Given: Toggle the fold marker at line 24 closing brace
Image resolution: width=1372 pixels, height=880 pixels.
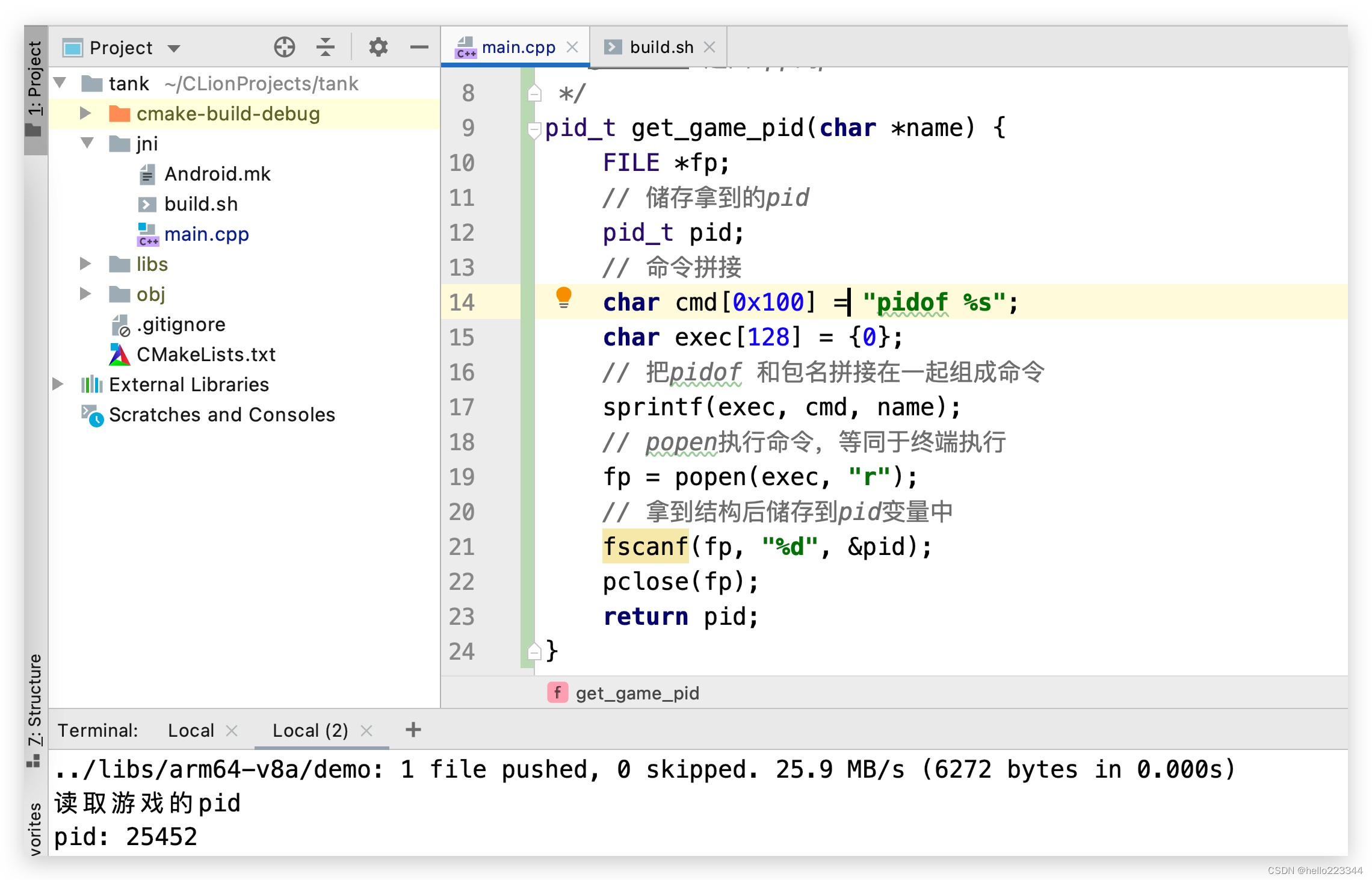Looking at the screenshot, I should 534,651.
